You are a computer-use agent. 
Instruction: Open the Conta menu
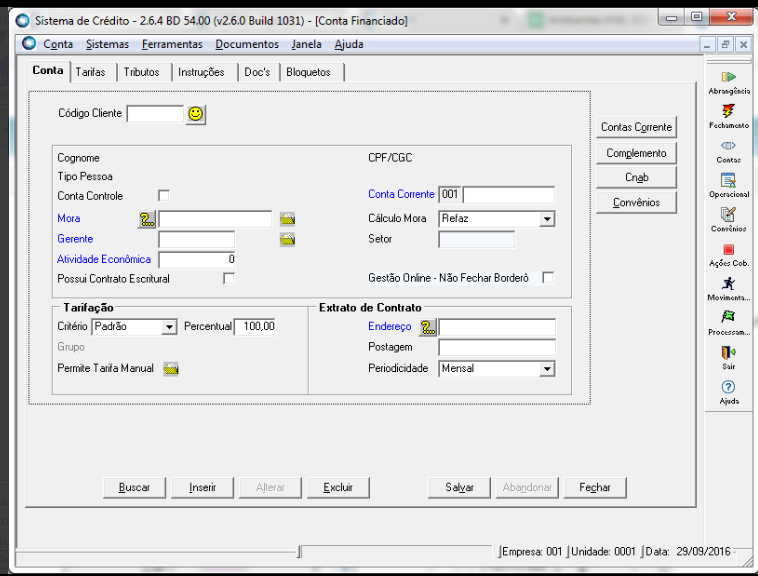point(58,44)
